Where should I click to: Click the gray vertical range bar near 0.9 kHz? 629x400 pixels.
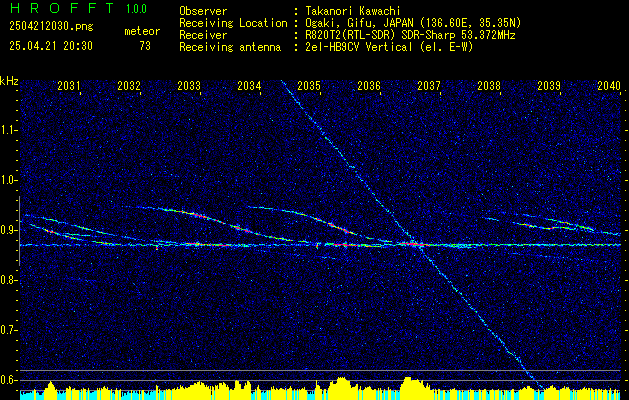point(19,231)
